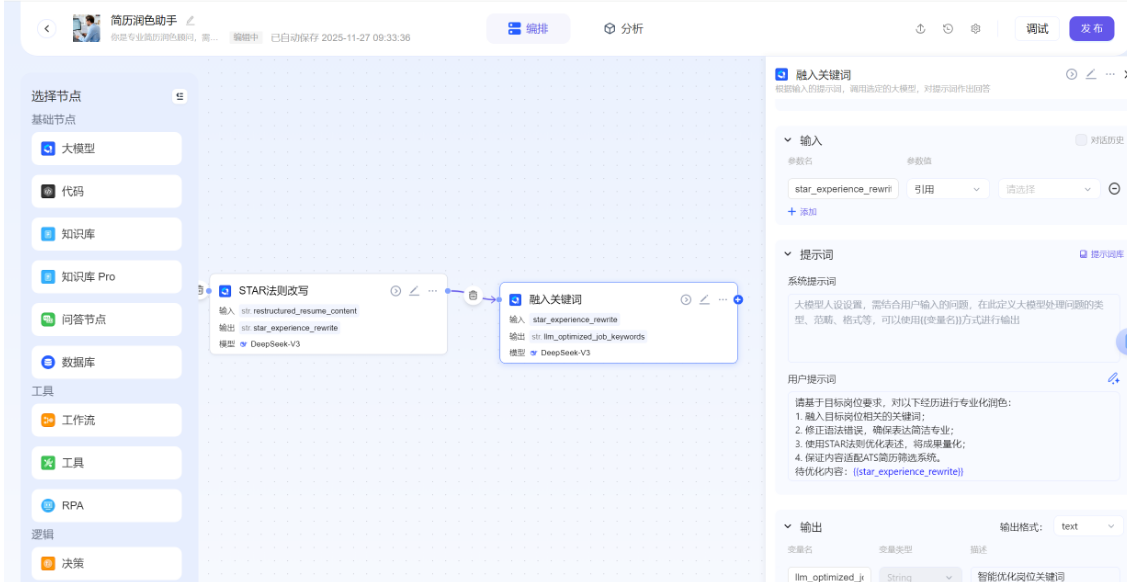1127x582 pixels.
Task: Click the blue plus handle on the 融入关键词 node
Action: 738,299
